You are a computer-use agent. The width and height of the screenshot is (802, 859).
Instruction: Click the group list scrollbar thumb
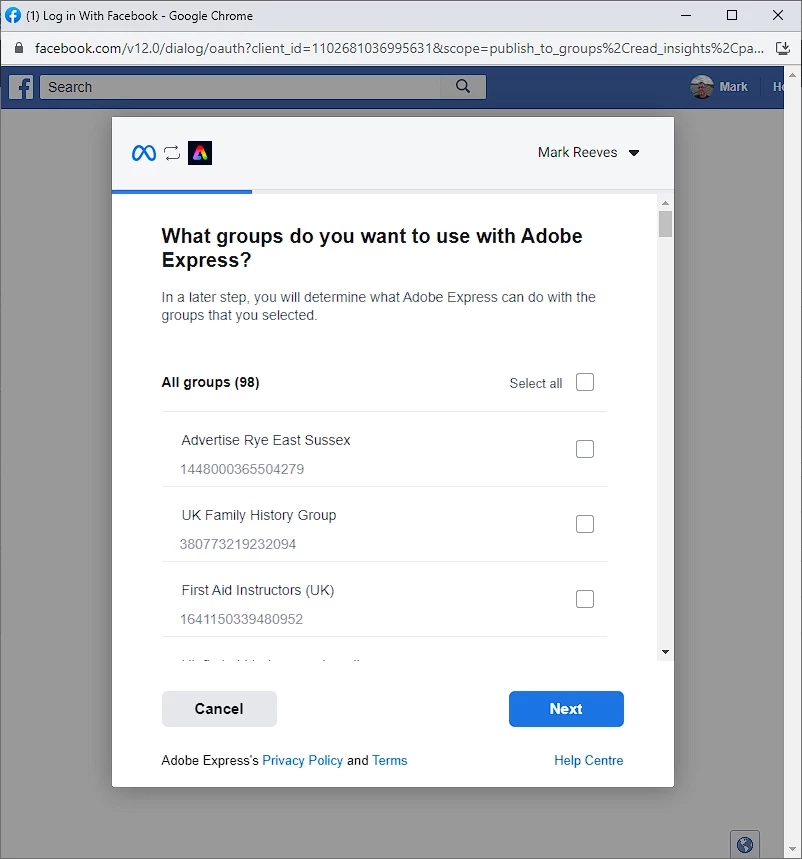click(x=665, y=224)
